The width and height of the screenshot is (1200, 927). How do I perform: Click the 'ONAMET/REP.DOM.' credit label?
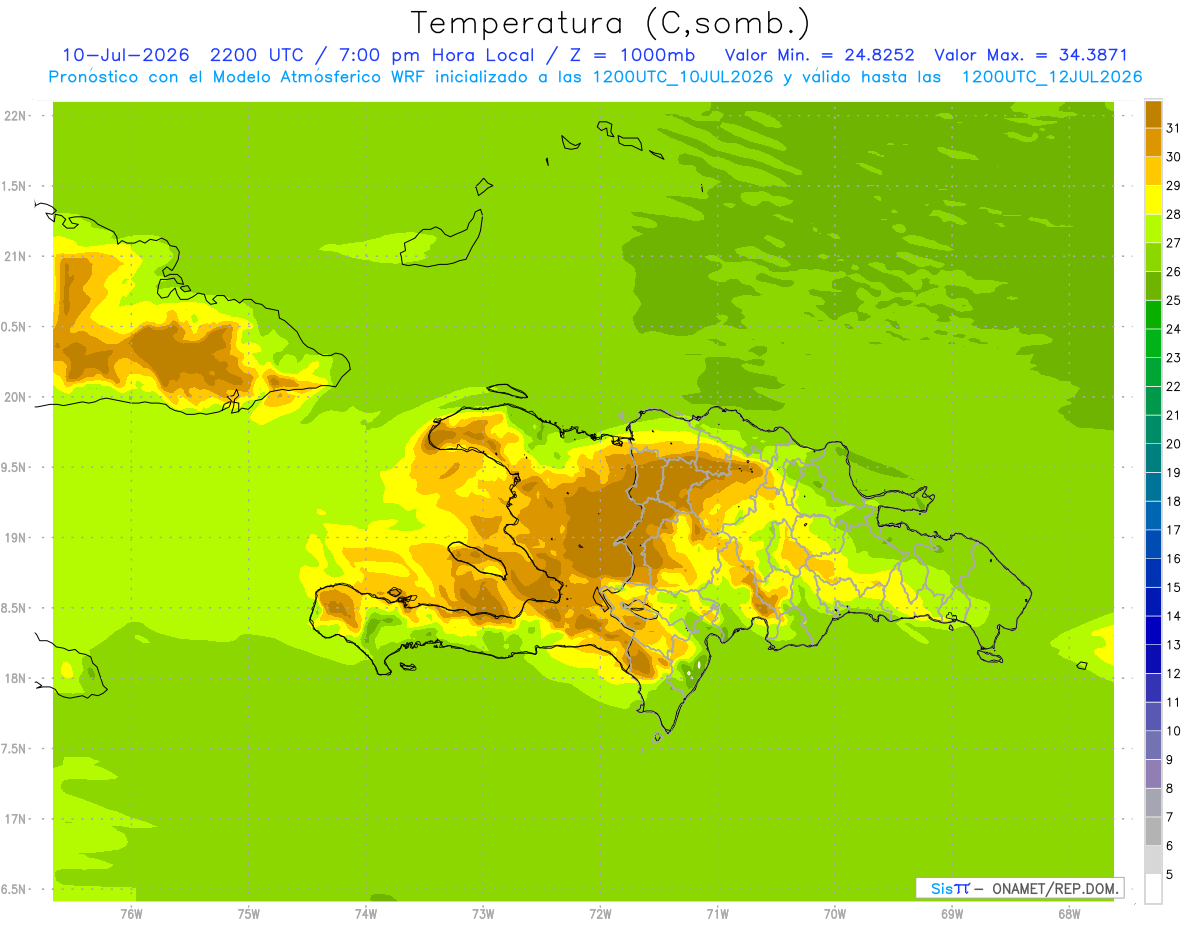point(1056,888)
